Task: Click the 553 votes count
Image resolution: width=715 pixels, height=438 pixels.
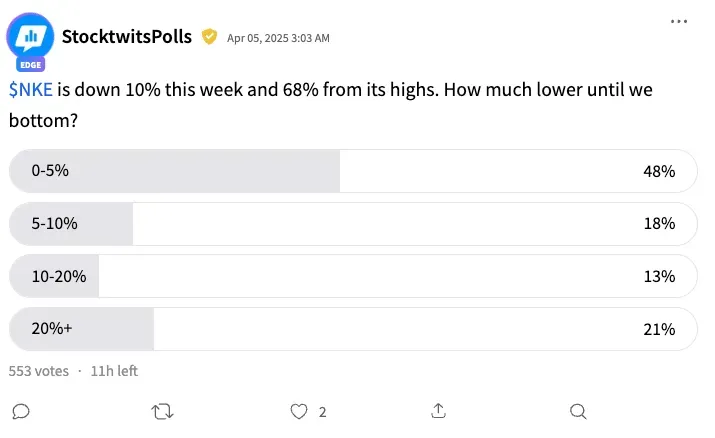Action: [x=39, y=371]
